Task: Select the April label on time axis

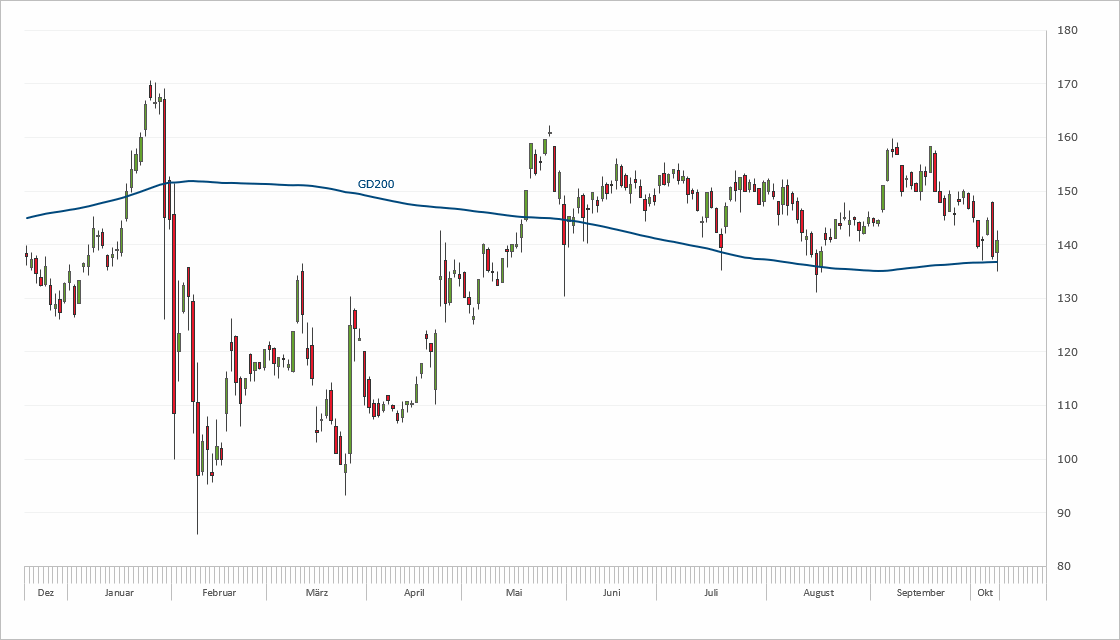Action: (x=414, y=593)
